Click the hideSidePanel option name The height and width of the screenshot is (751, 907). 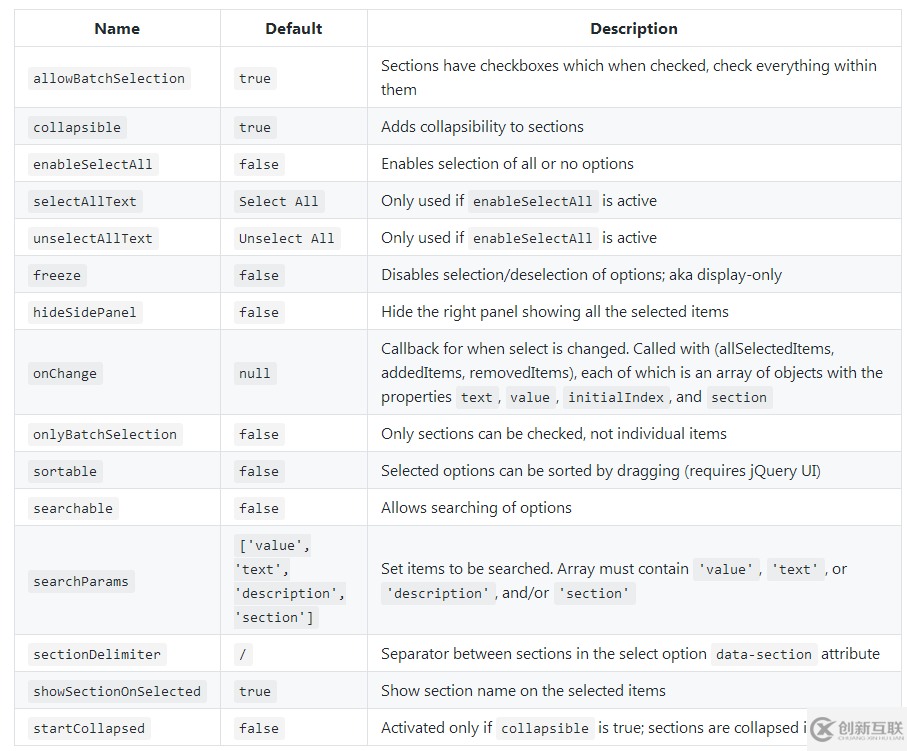[85, 312]
